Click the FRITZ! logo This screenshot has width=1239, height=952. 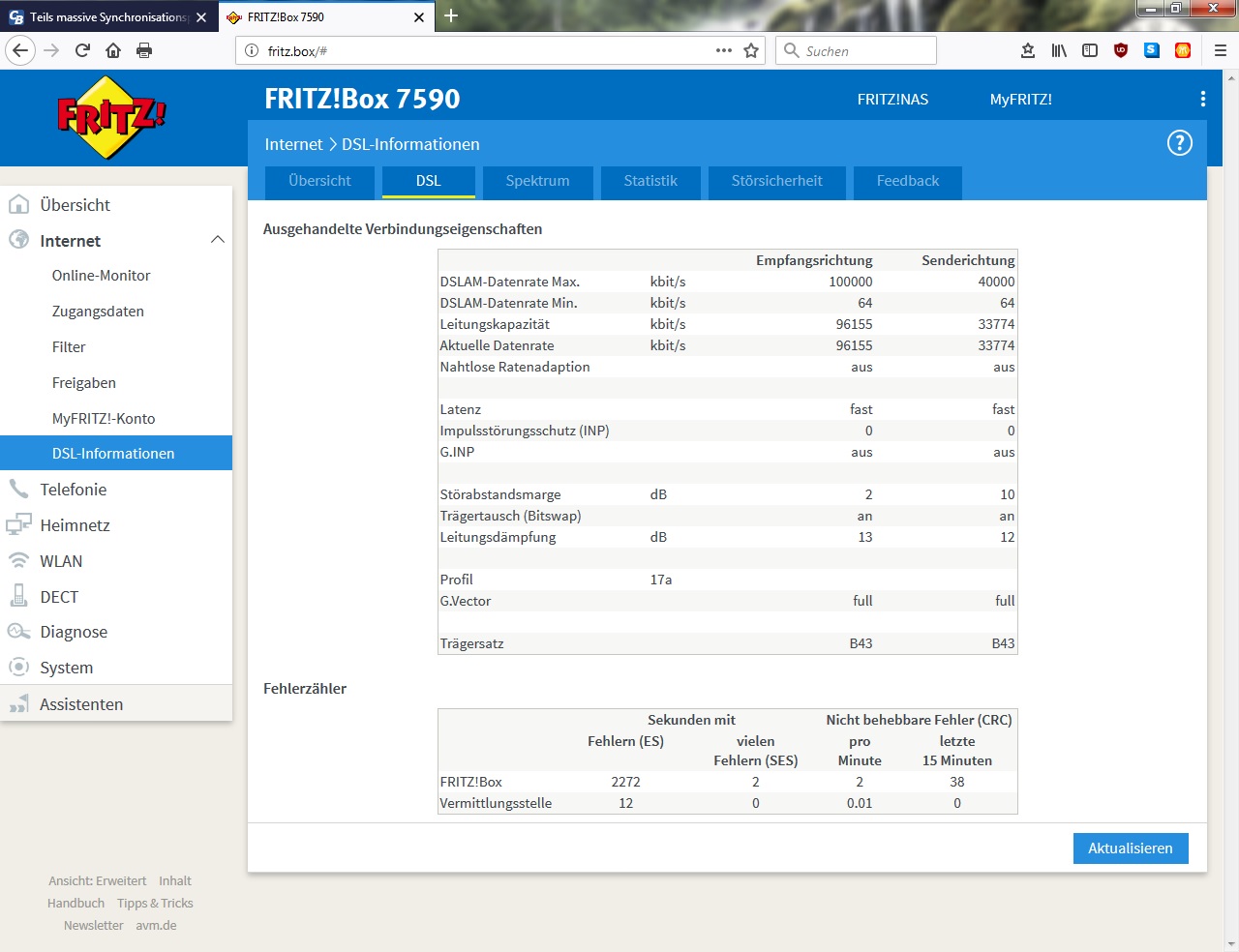112,117
